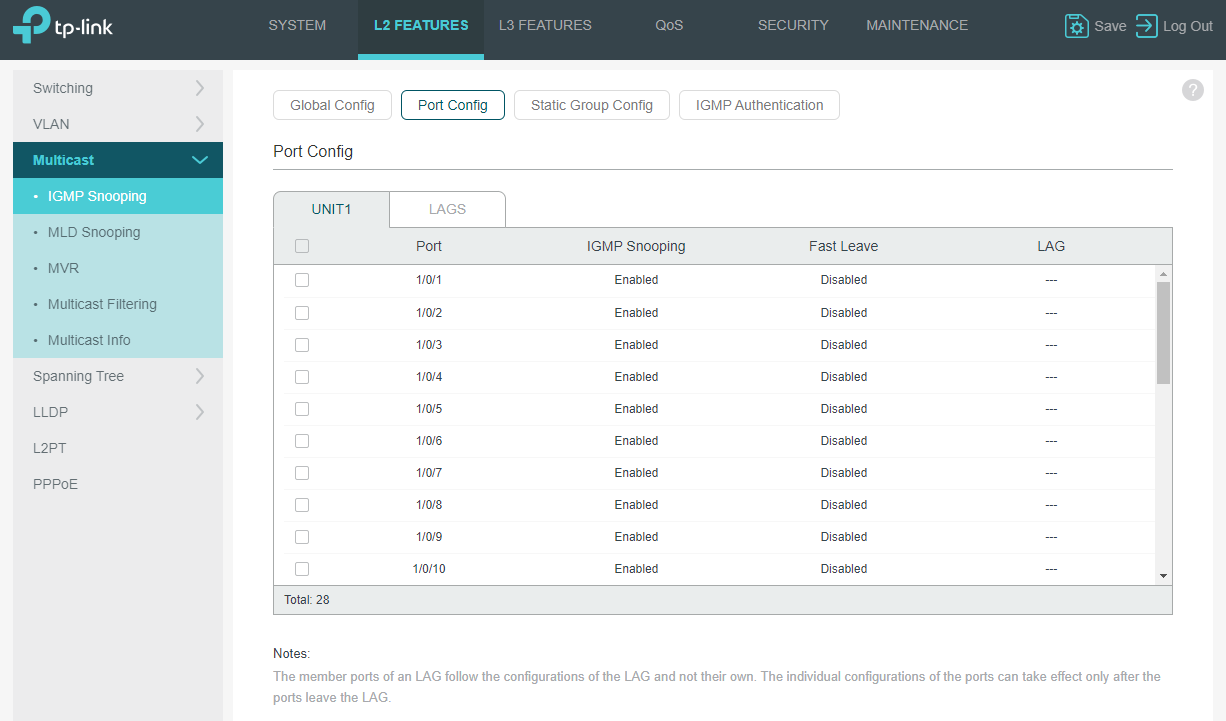
Task: Open MVR in the sidebar
Action: pos(118,268)
